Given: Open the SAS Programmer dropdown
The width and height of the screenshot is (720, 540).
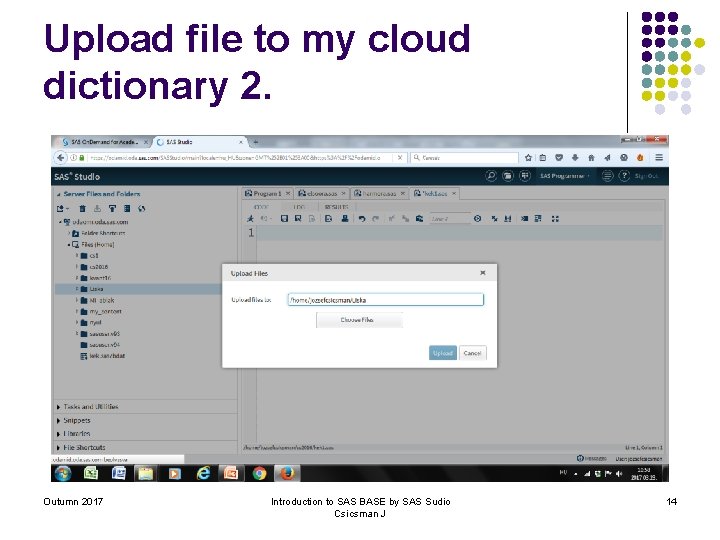Looking at the screenshot, I should coord(565,176).
